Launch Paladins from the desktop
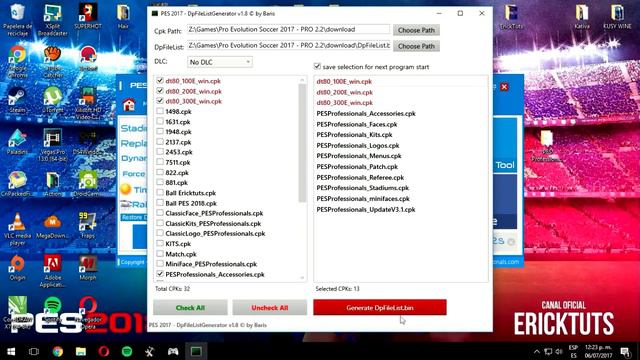Image resolution: width=640 pixels, height=360 pixels. coord(17,142)
